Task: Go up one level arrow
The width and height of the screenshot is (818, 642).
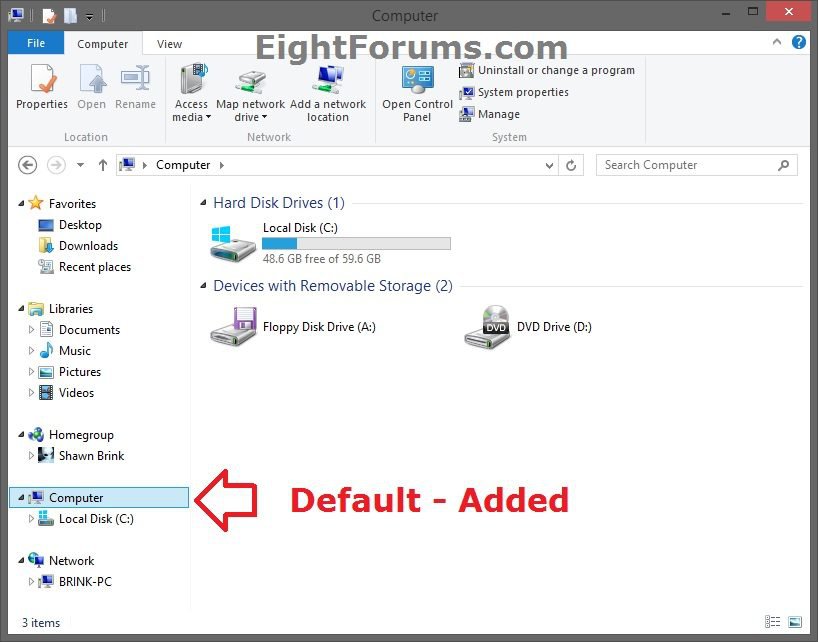Action: 103,165
